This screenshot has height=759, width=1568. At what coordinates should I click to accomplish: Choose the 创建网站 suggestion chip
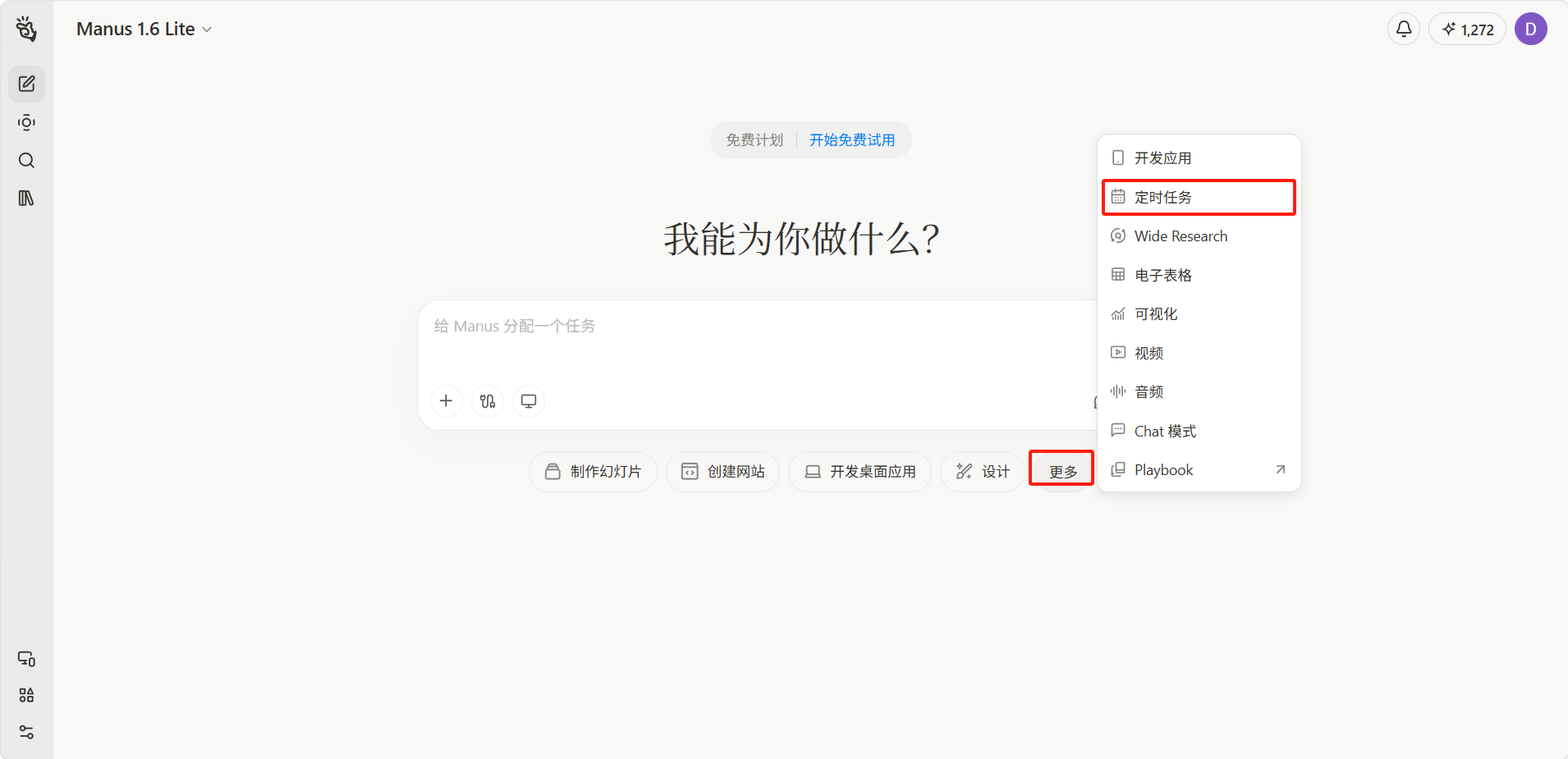coord(722,472)
